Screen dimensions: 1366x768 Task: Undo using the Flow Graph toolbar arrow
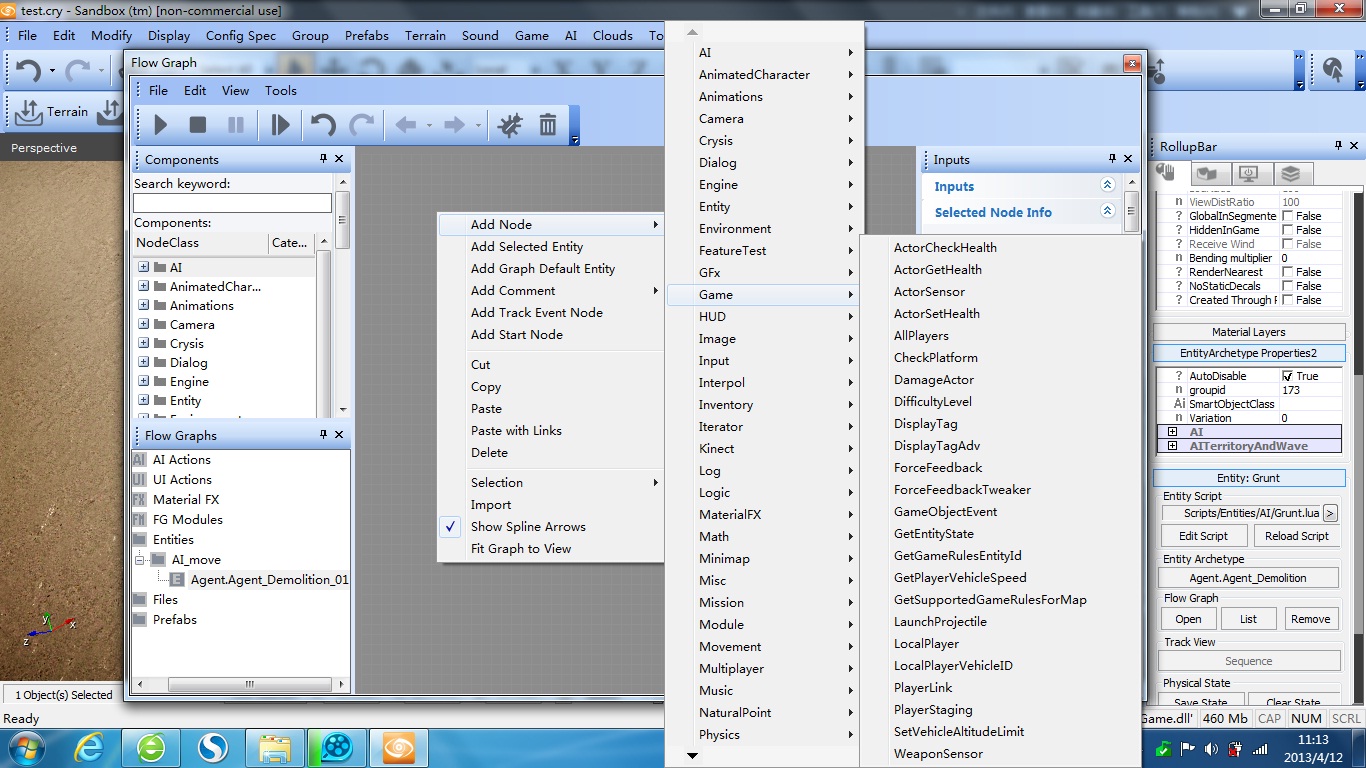[322, 125]
